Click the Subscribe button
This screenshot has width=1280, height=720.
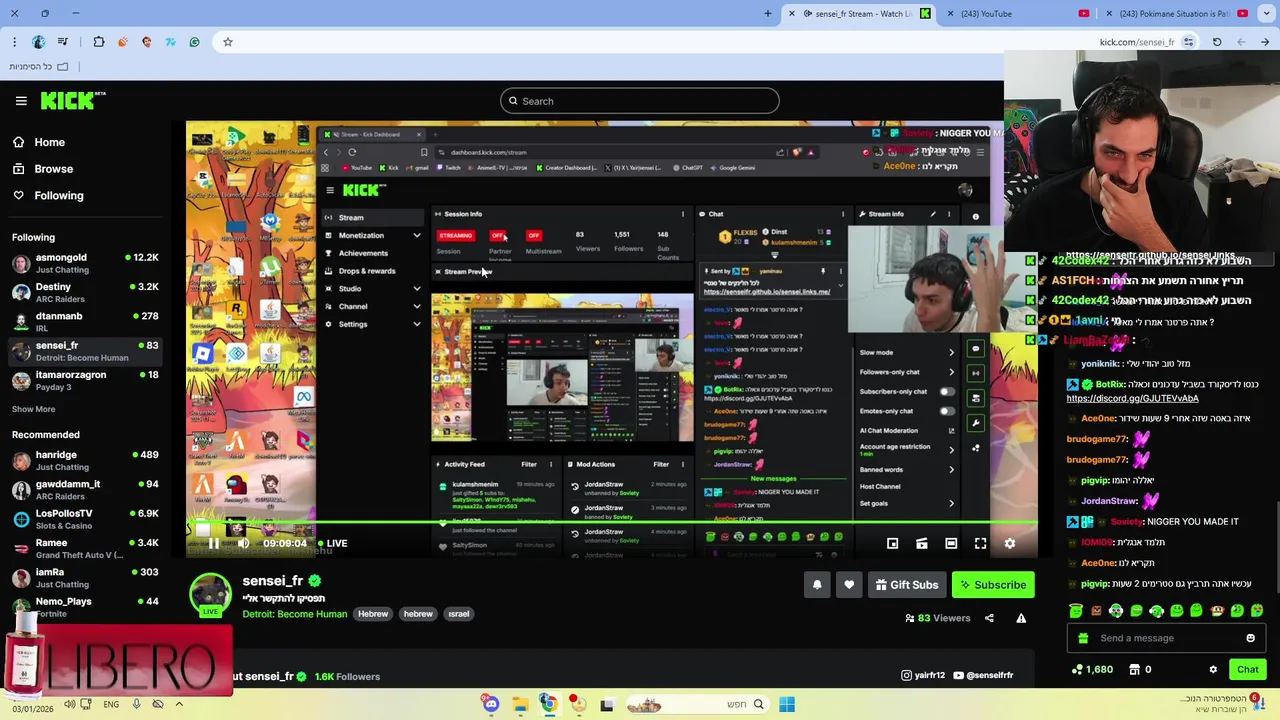[993, 585]
